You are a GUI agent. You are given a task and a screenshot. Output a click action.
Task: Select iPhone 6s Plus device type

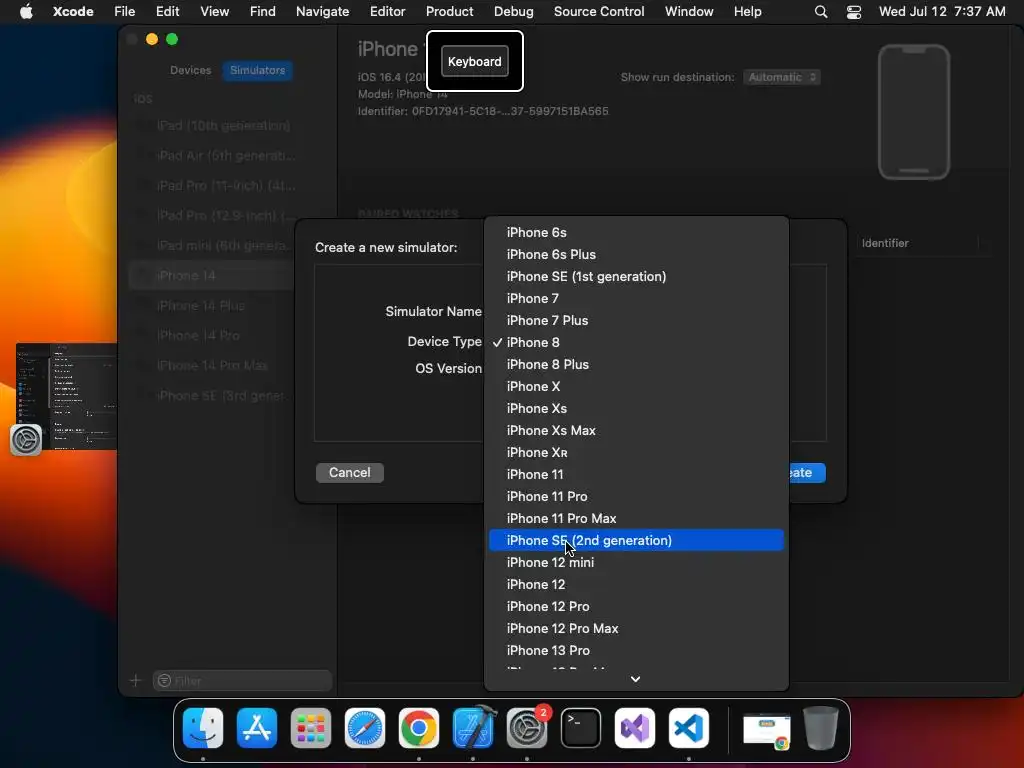pos(636,255)
